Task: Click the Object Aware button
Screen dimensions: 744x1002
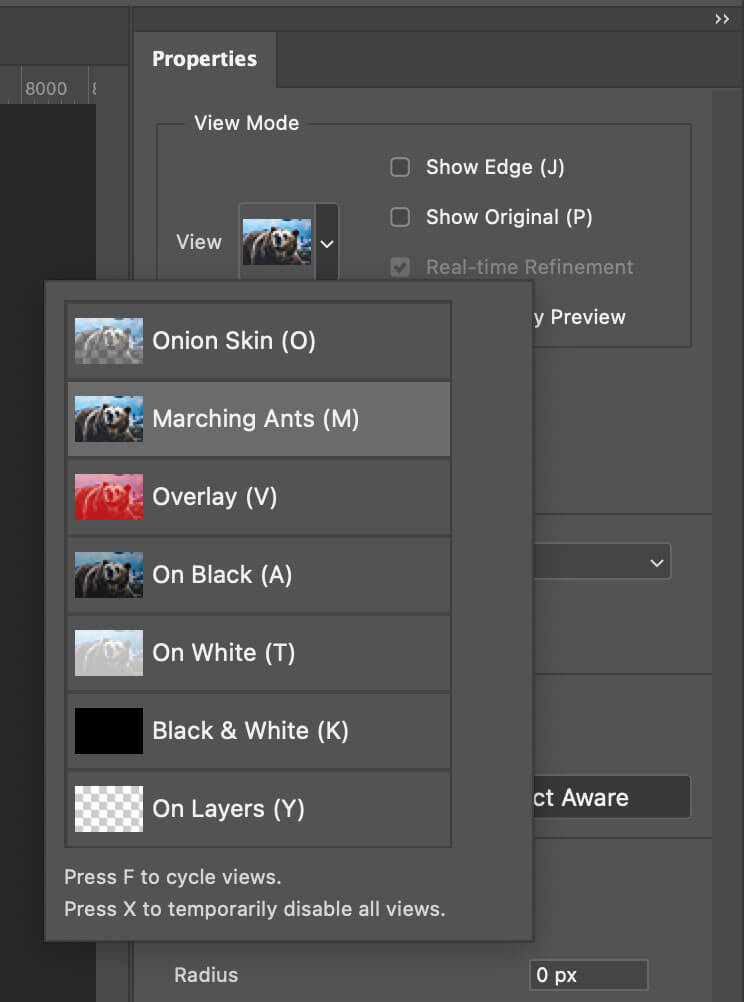Action: (611, 798)
